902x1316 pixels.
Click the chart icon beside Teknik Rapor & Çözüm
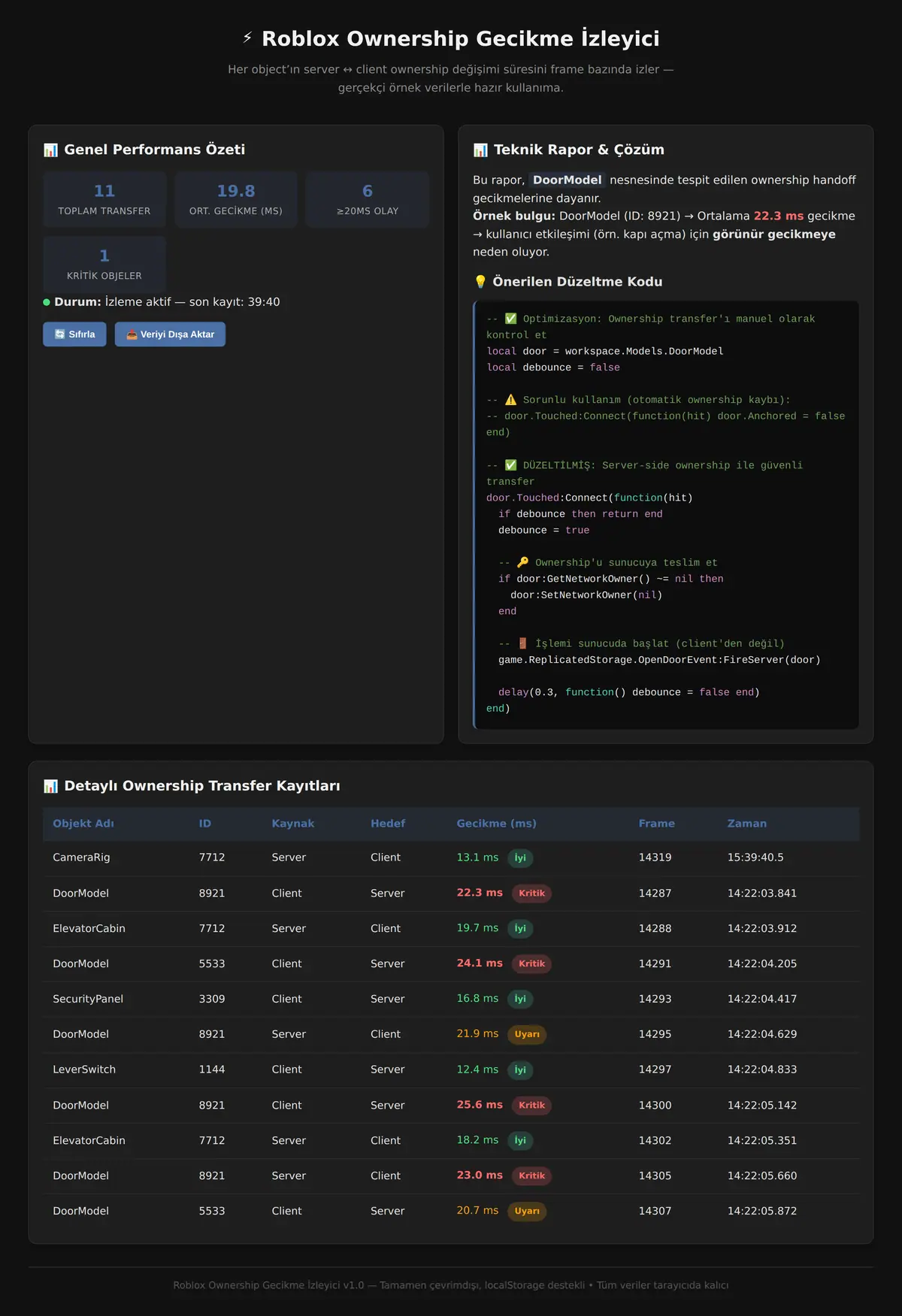[x=480, y=150]
